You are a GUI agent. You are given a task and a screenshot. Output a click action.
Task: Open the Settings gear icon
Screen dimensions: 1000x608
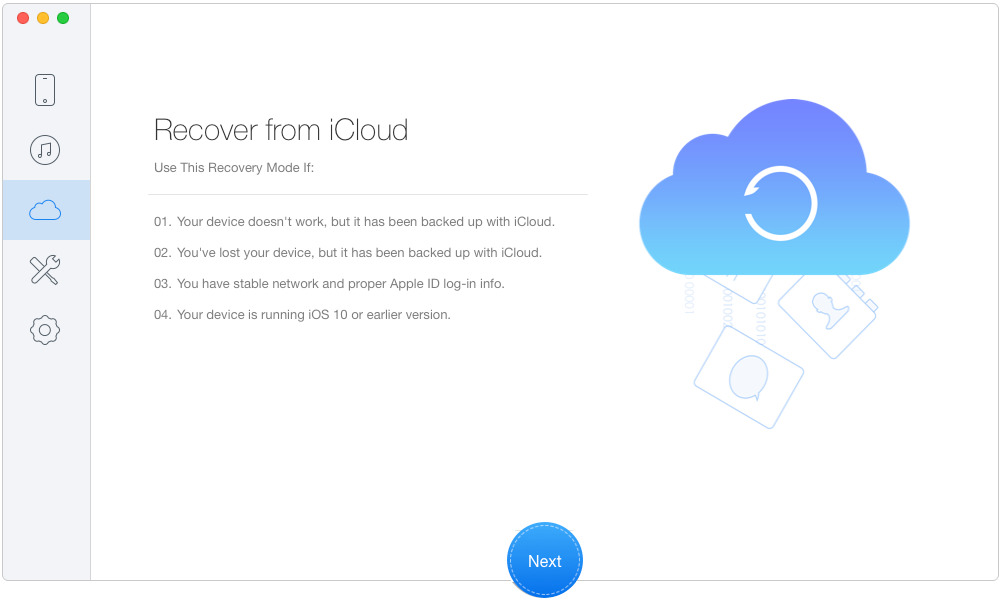(45, 330)
